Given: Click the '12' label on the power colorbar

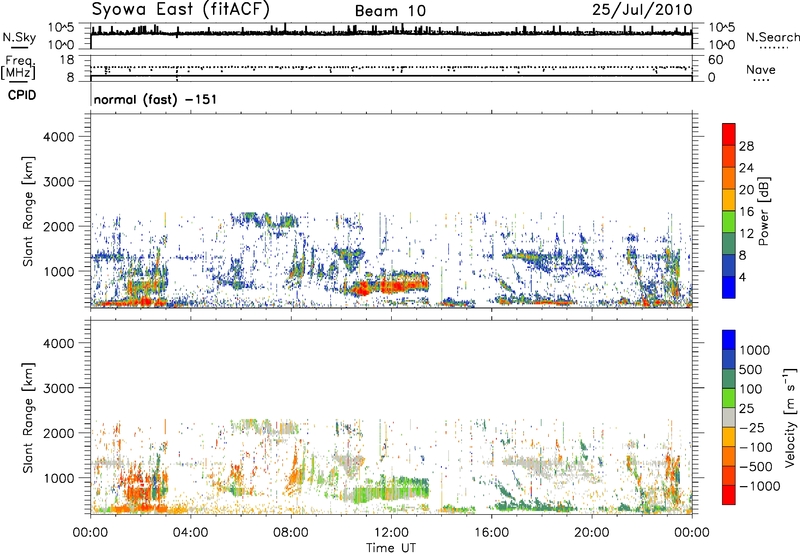Looking at the screenshot, I should click(x=745, y=234).
